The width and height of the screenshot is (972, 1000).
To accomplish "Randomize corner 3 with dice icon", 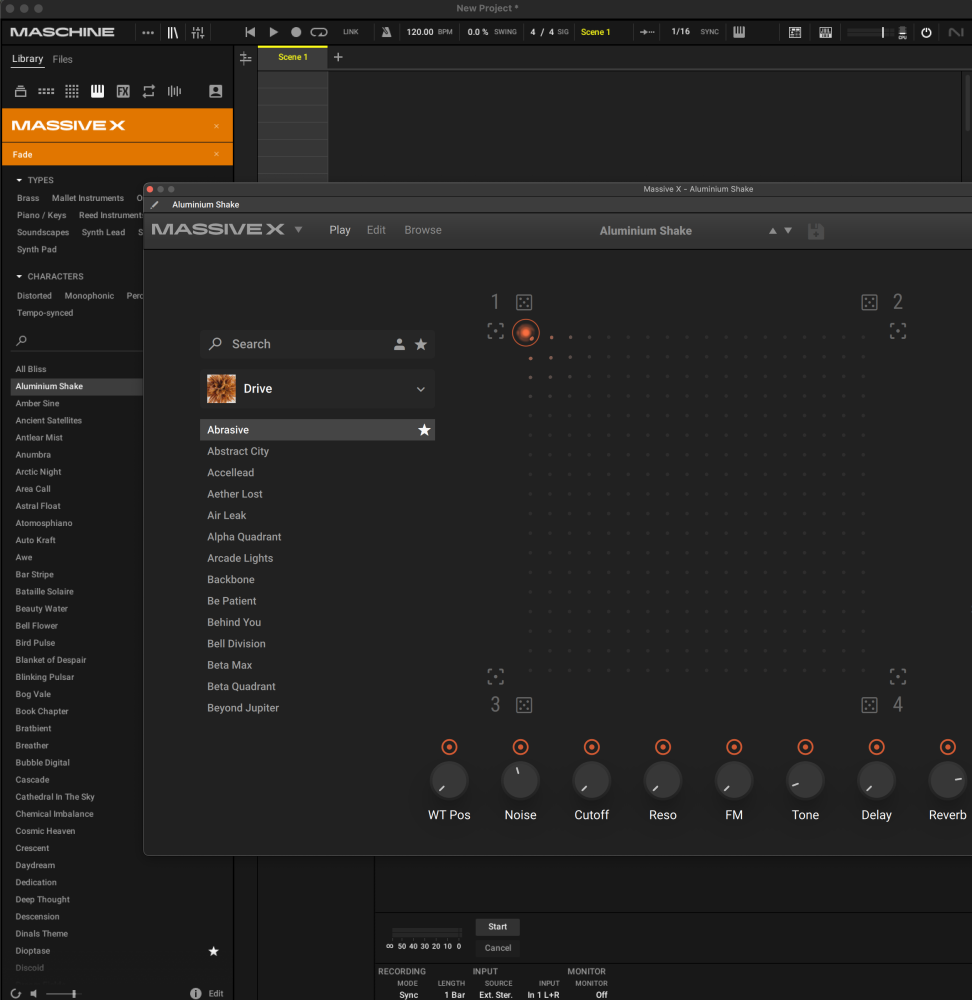I will coord(524,705).
